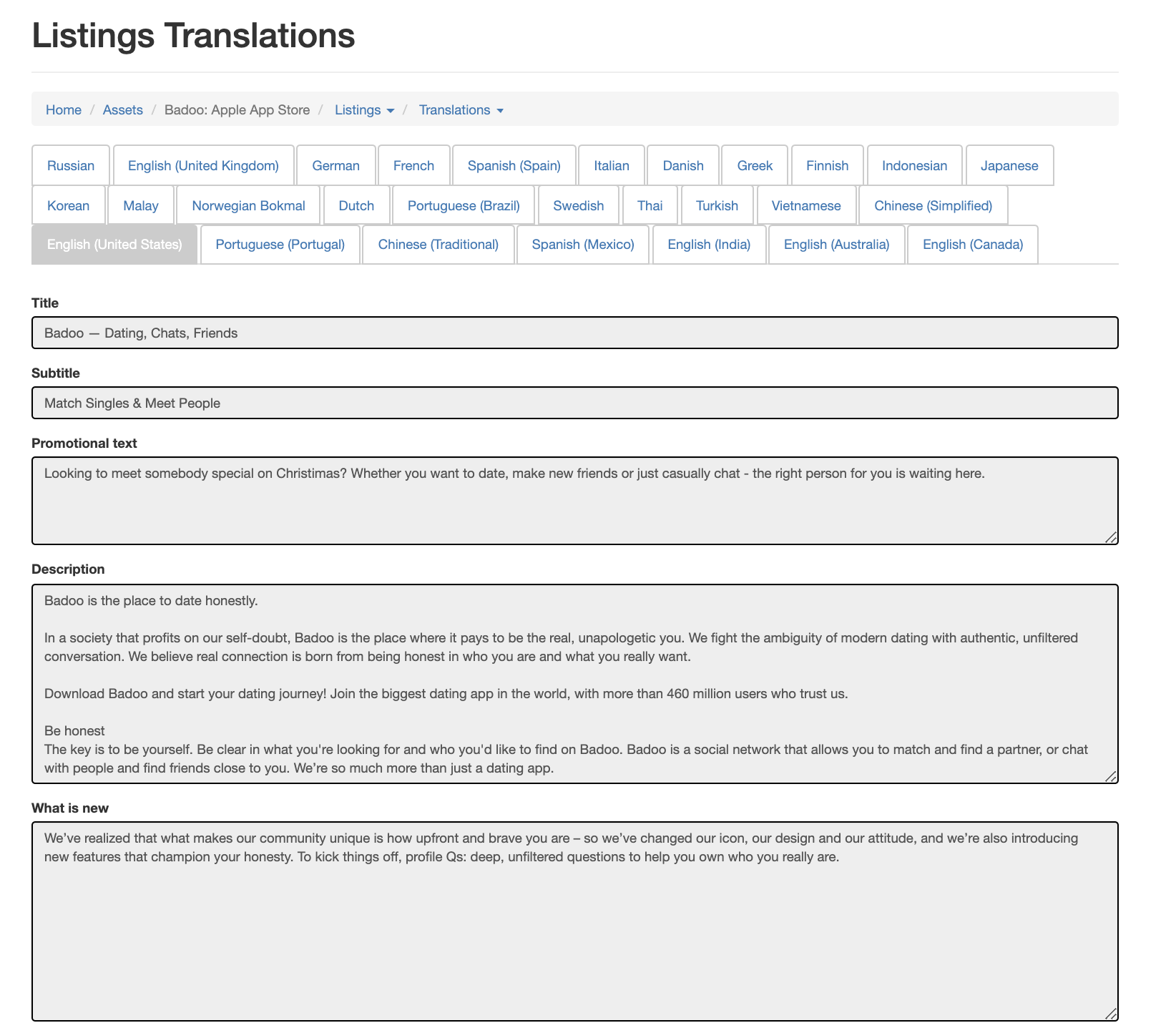The image size is (1176, 1033).
Task: Open the Malay tab
Action: [x=141, y=205]
